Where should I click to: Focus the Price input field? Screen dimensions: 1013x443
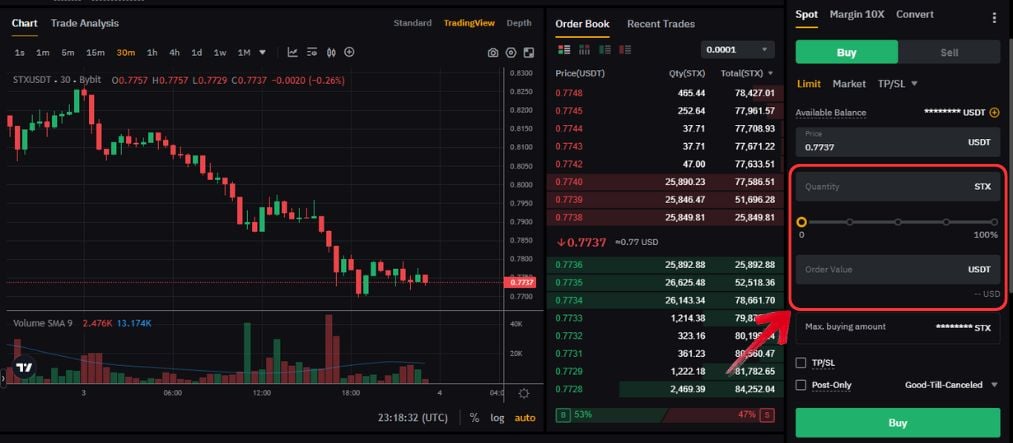pos(897,142)
